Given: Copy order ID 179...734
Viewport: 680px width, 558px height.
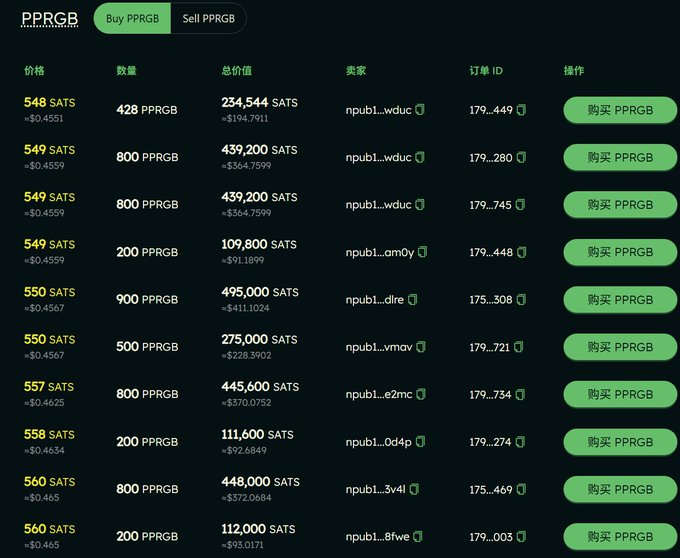Looking at the screenshot, I should pyautogui.click(x=520, y=394).
